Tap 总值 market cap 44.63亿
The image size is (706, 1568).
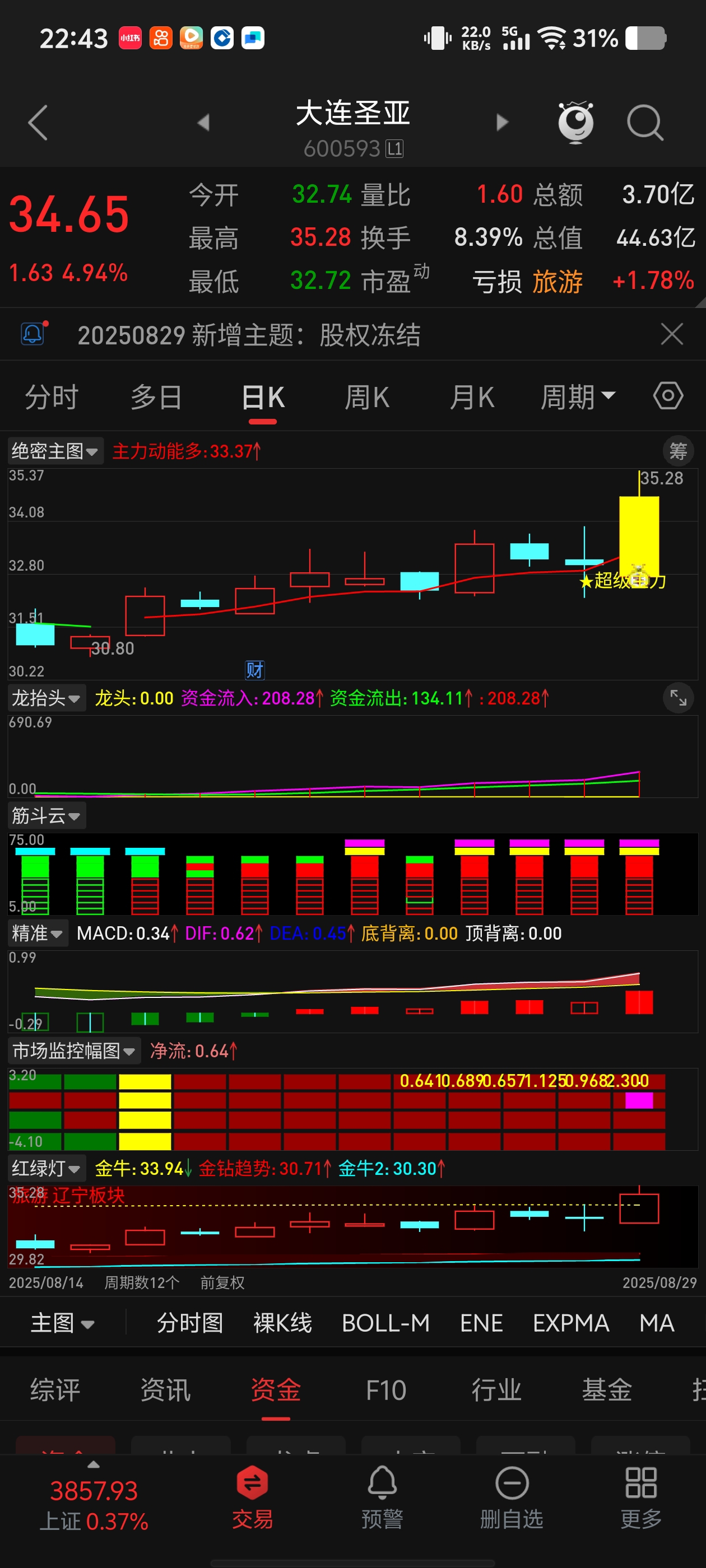614,237
